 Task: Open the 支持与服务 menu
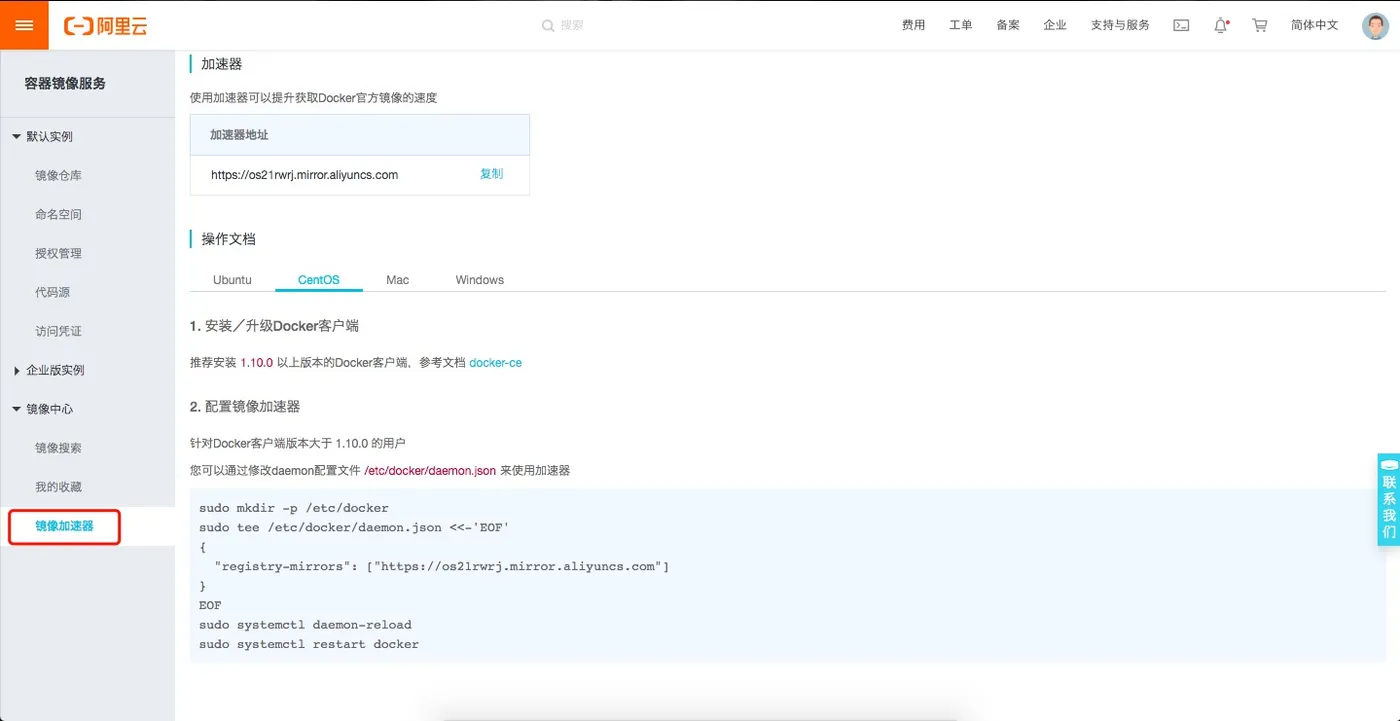(1120, 26)
